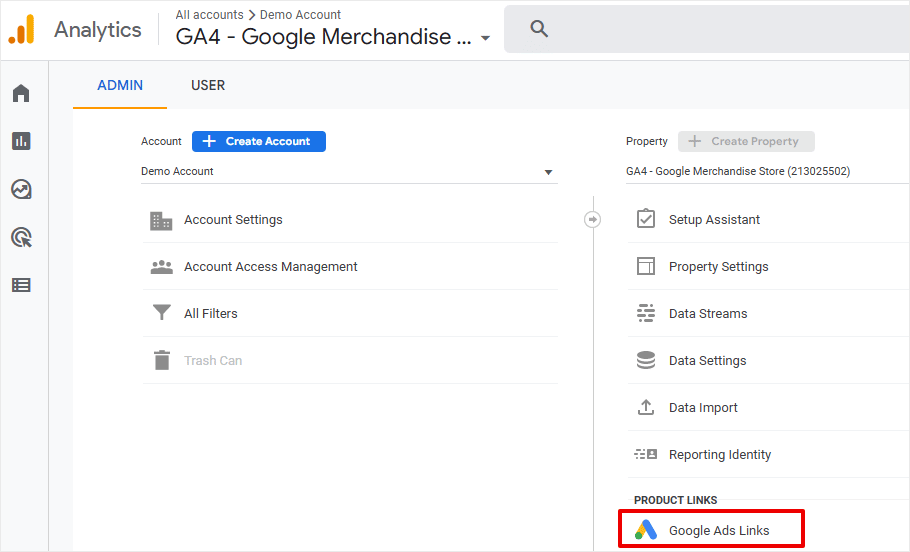Open Configure table icon in sidebar

click(21, 285)
